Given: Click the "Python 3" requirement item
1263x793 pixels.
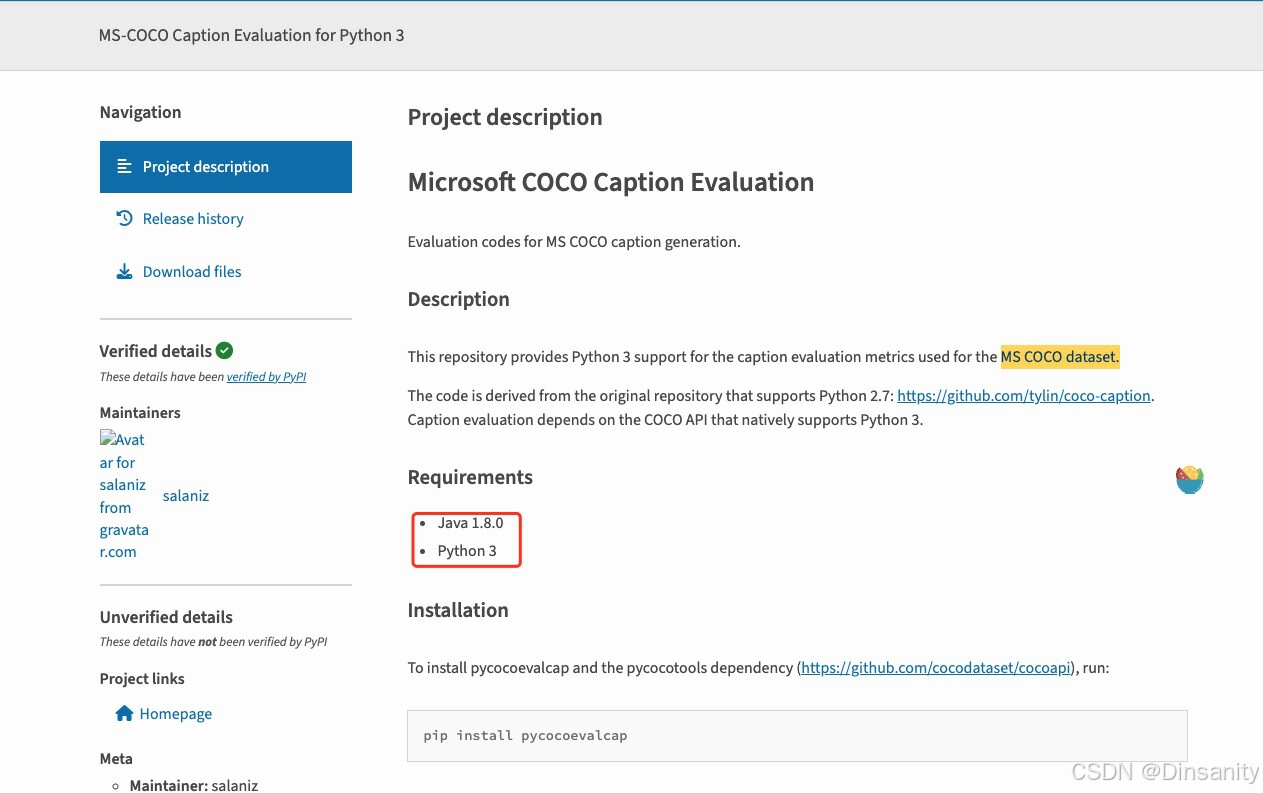Looking at the screenshot, I should tap(467, 551).
